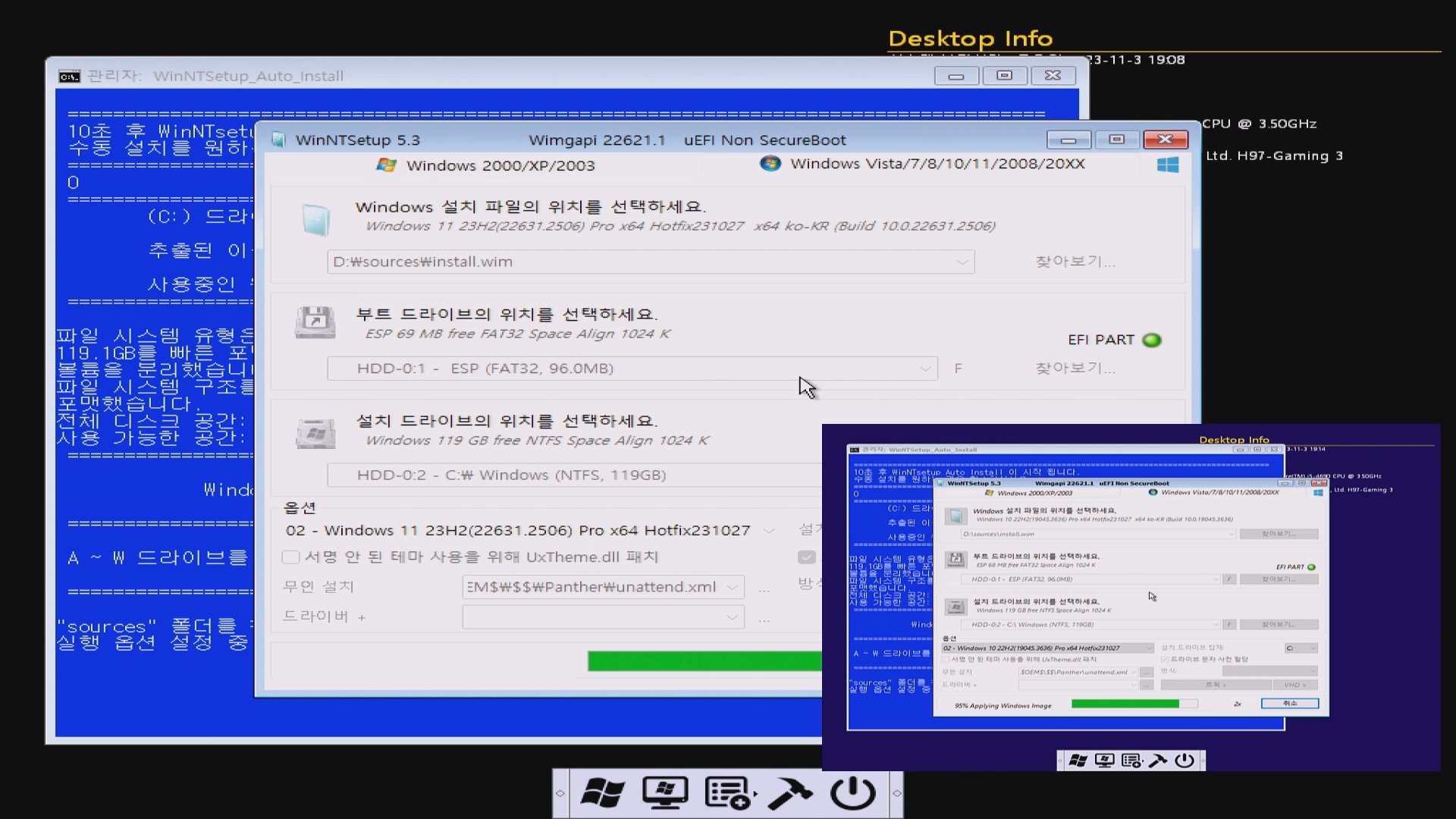The width and height of the screenshot is (1456, 819).
Task: Open the list-with-plus icon in the bottom dock
Action: (x=730, y=792)
